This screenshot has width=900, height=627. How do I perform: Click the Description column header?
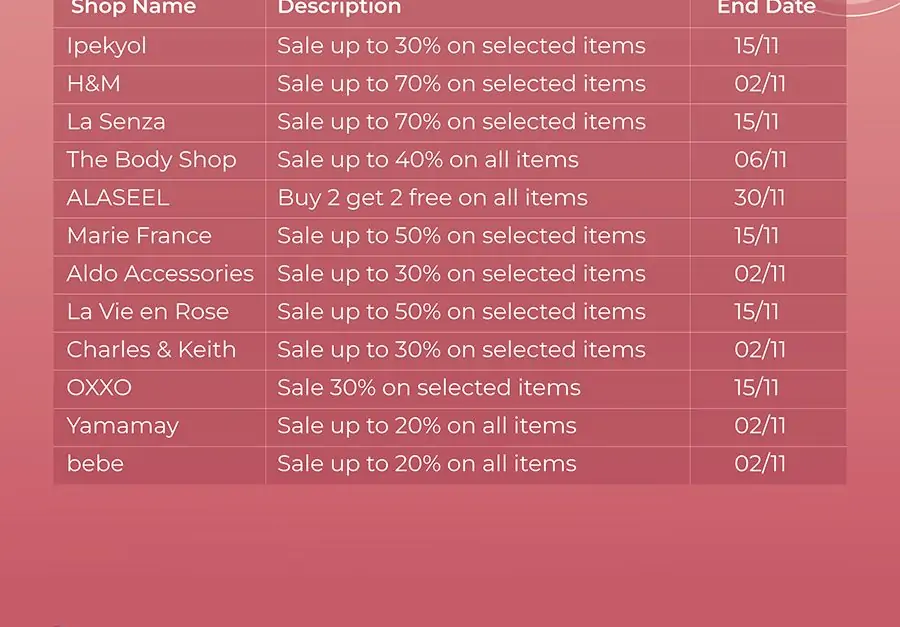339,9
